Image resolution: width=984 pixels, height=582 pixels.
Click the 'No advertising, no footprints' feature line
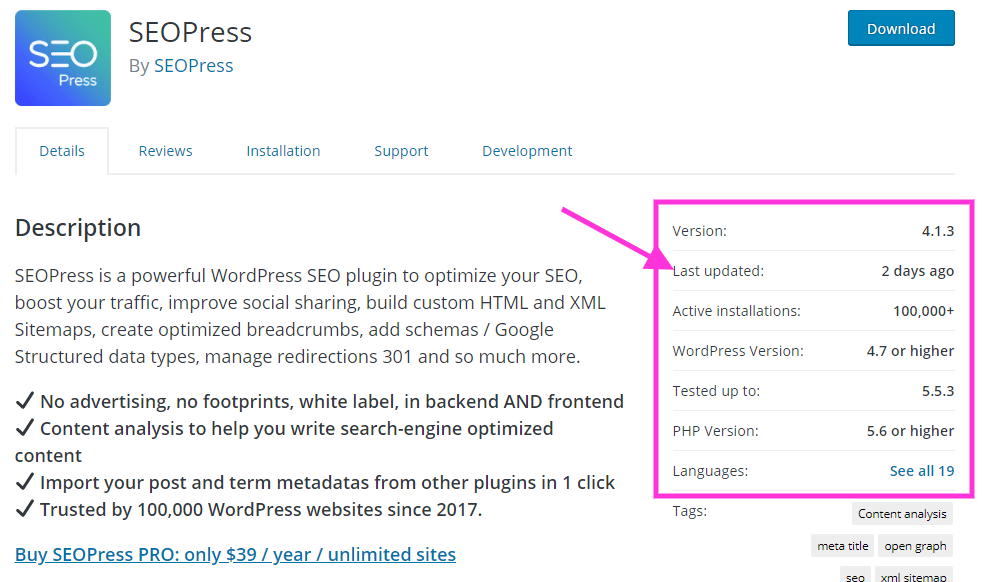pos(319,401)
